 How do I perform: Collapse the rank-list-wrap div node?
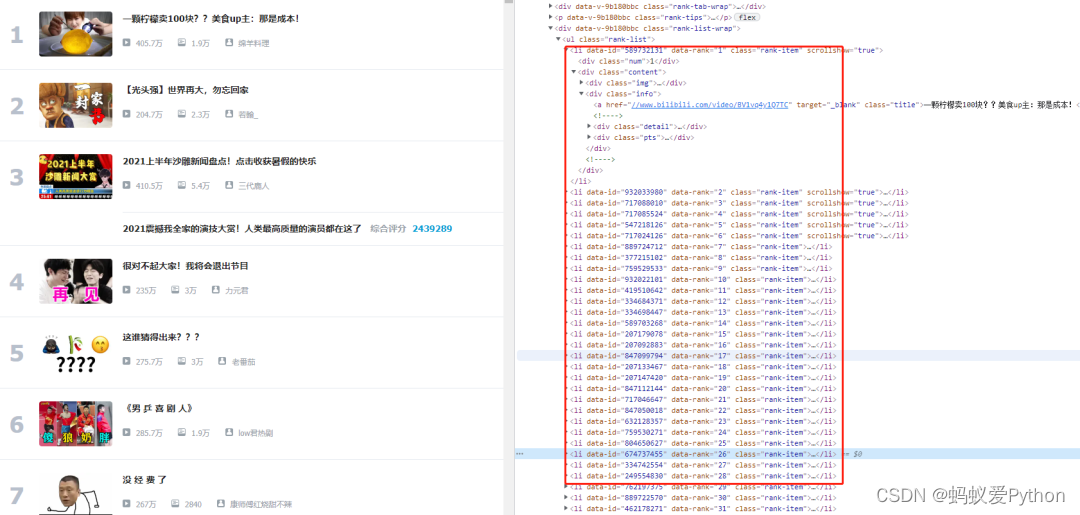(550, 28)
